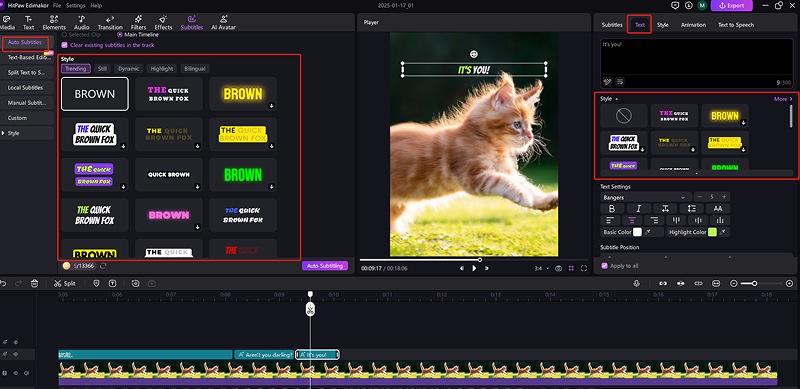800x389 pixels.
Task: Undo the last timeline action
Action: tap(4, 283)
